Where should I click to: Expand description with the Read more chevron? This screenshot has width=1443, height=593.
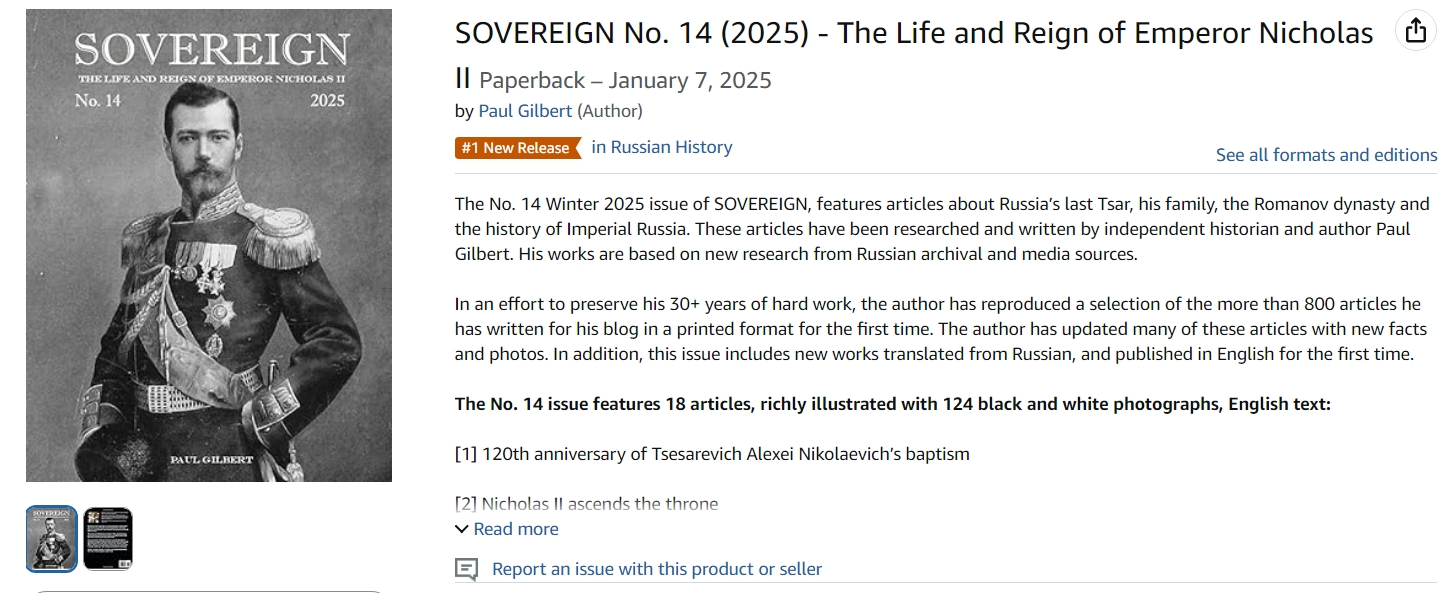tap(461, 529)
